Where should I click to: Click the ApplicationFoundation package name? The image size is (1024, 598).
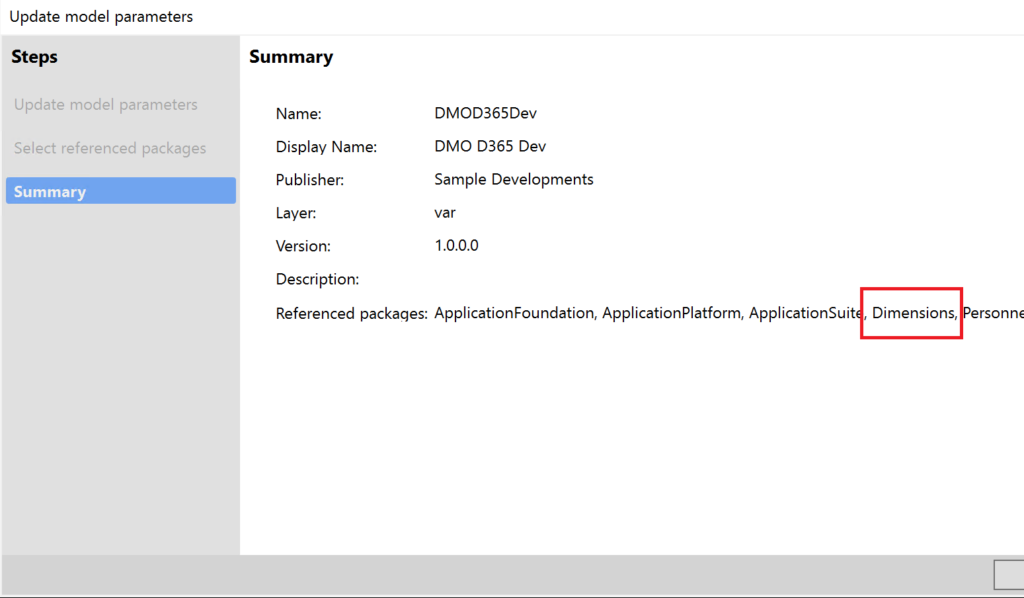[x=514, y=312]
